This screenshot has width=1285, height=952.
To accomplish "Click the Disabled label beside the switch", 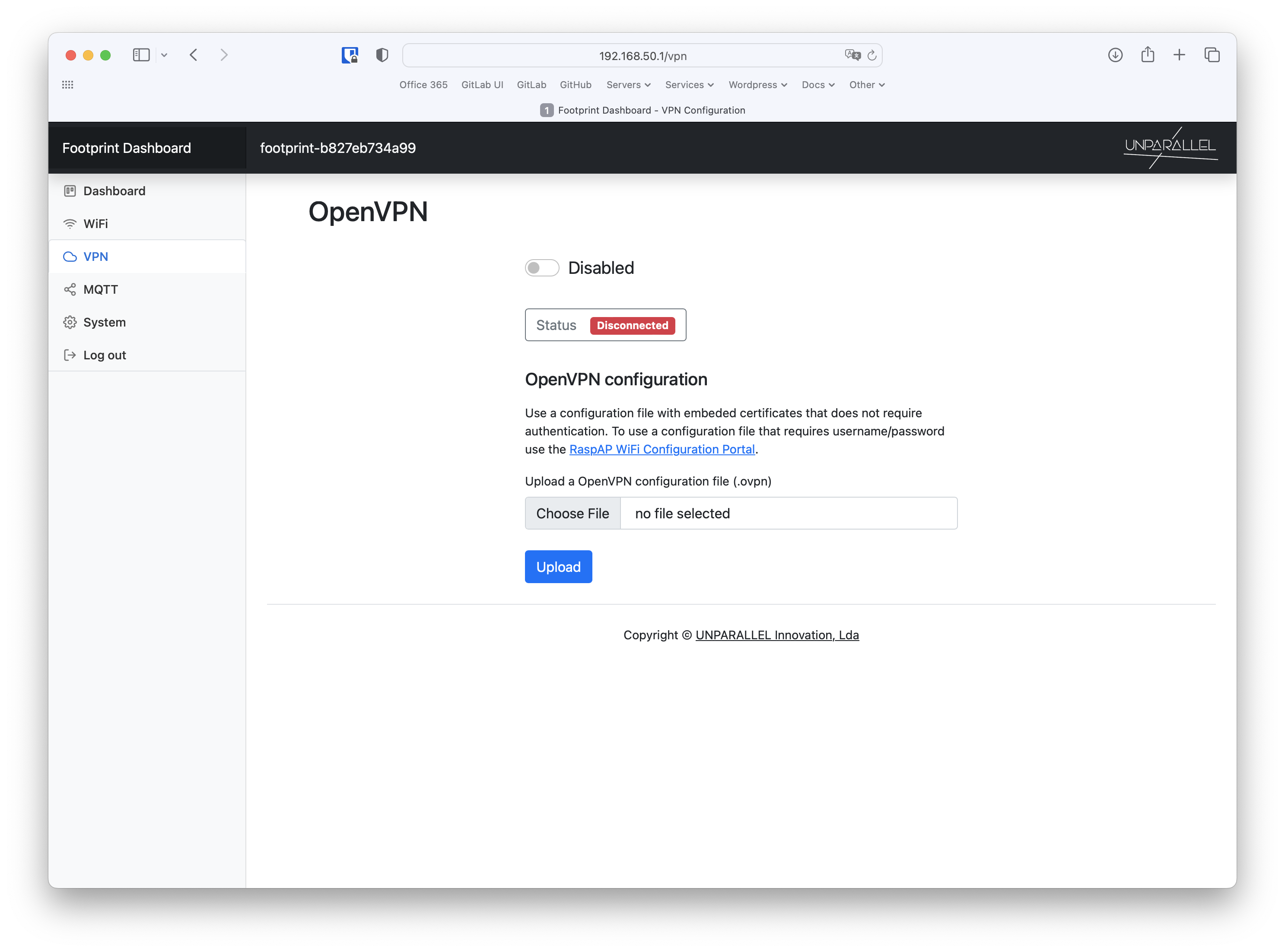I will coord(601,268).
